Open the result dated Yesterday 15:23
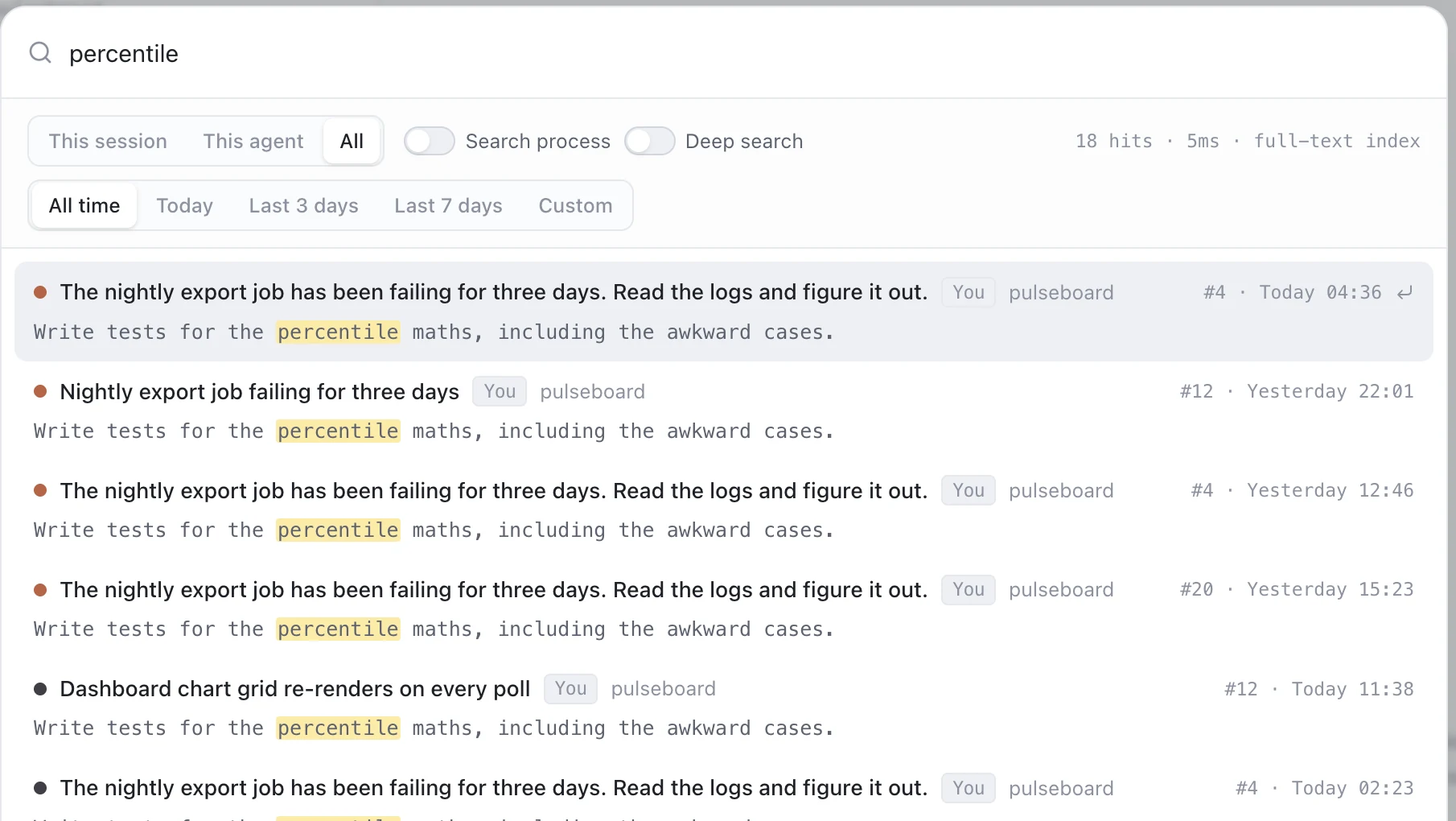The image size is (1456, 821). tap(724, 609)
